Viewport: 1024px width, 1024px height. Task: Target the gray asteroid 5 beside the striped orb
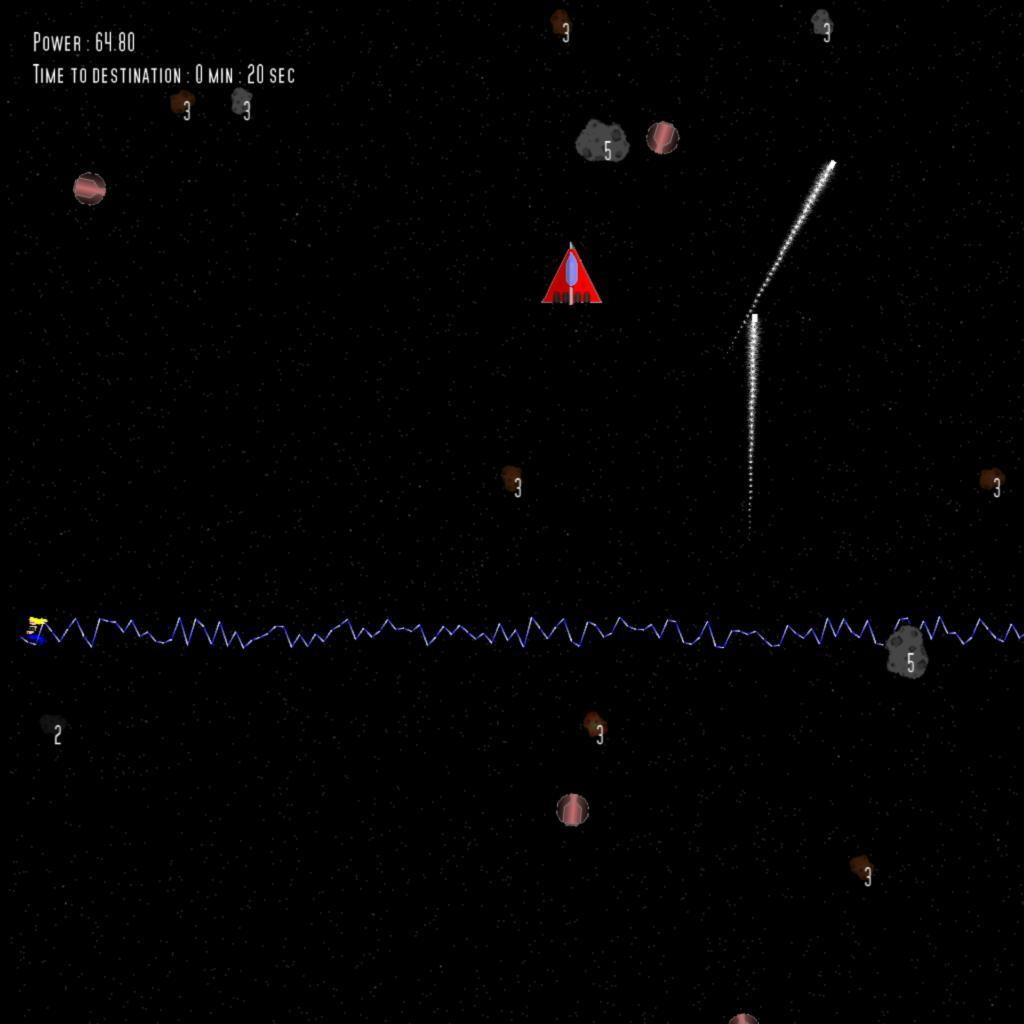(601, 140)
